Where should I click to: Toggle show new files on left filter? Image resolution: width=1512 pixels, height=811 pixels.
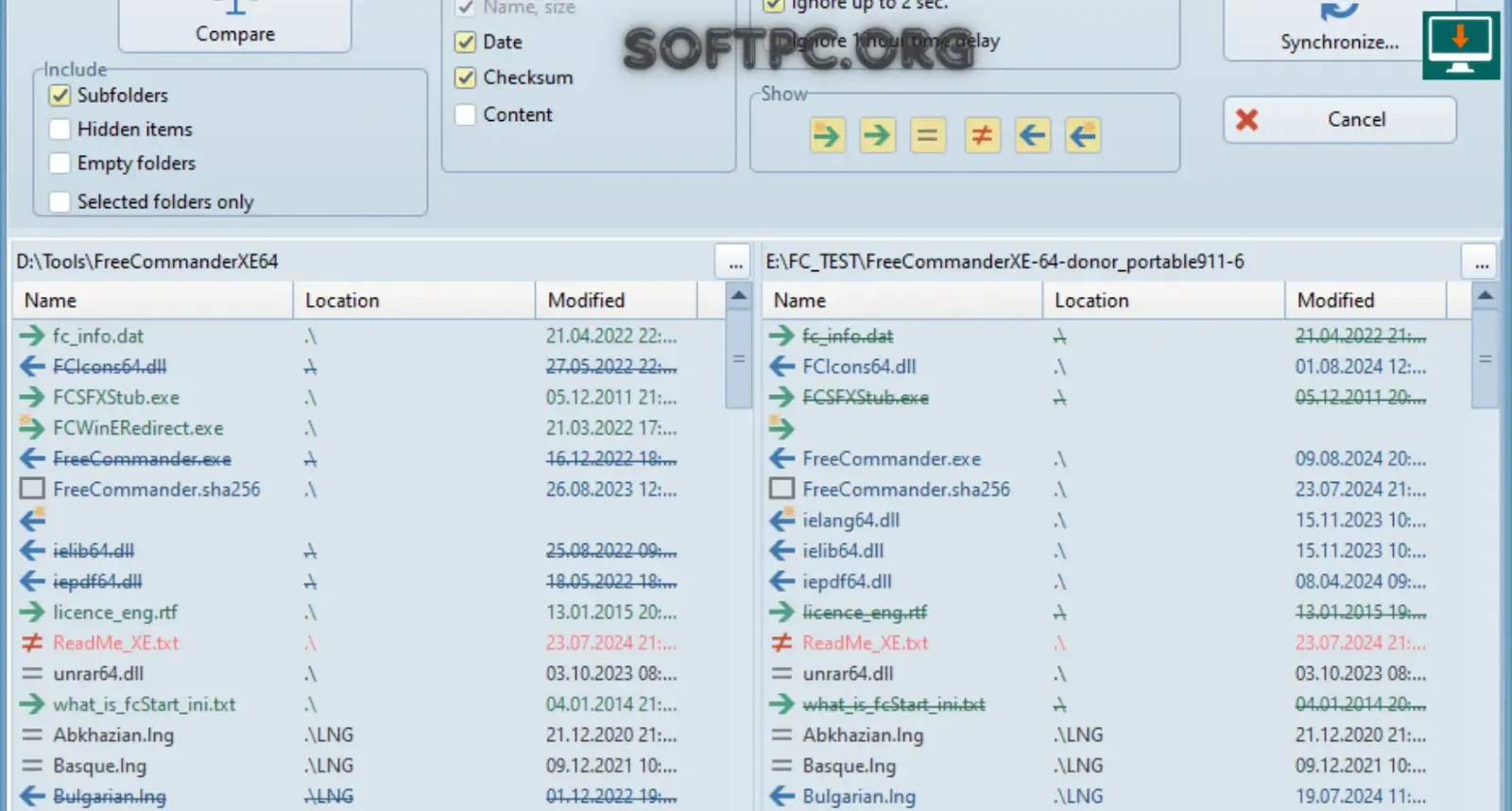point(827,135)
